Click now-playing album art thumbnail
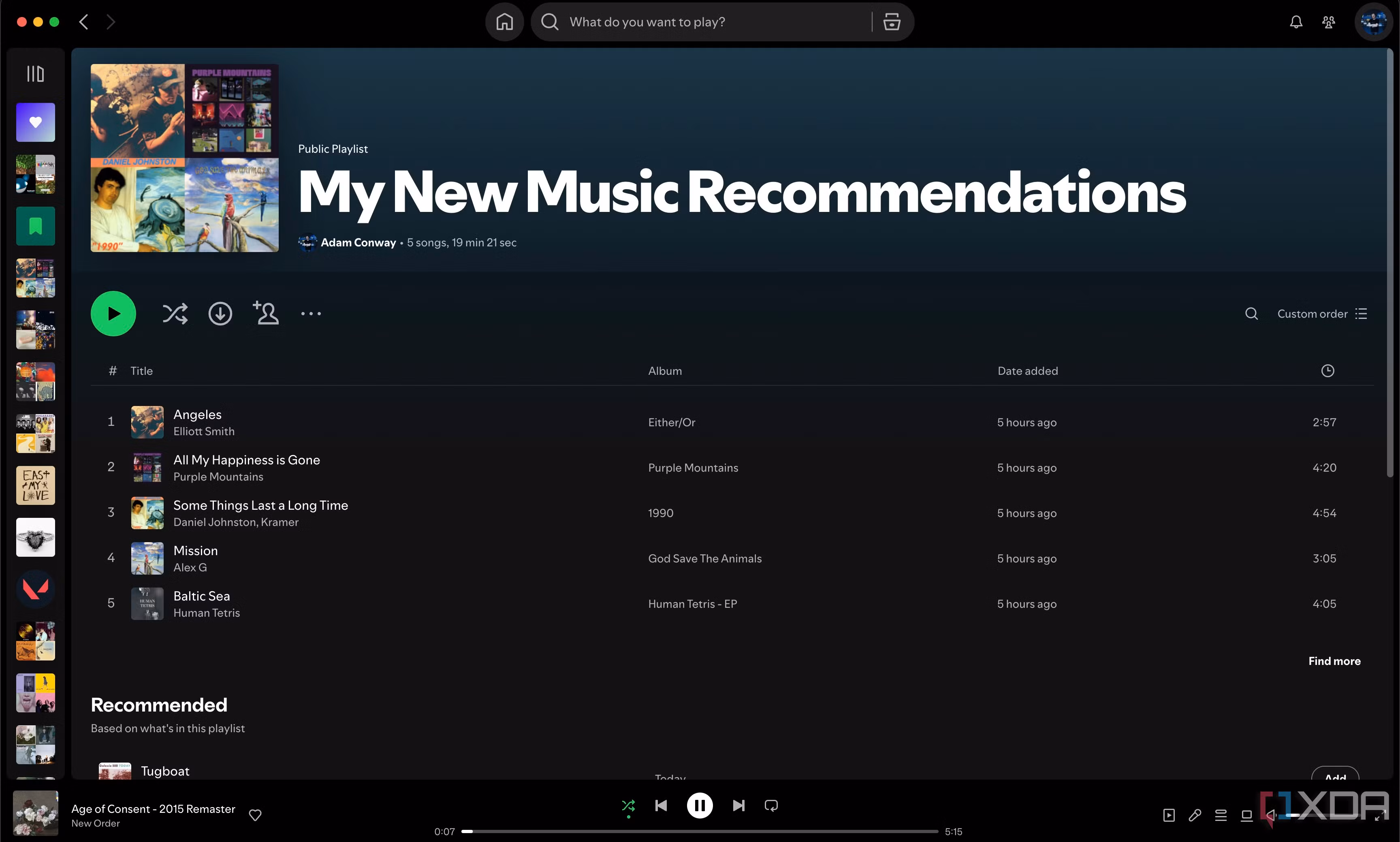Screen dimensions: 1400x842 35,813
